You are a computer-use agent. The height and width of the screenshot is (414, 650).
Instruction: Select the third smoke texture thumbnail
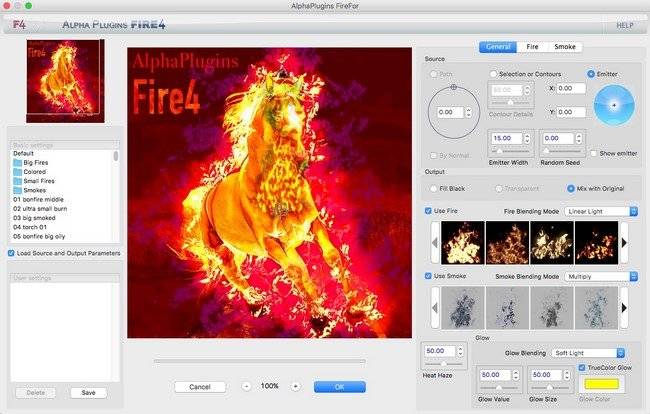tap(552, 308)
